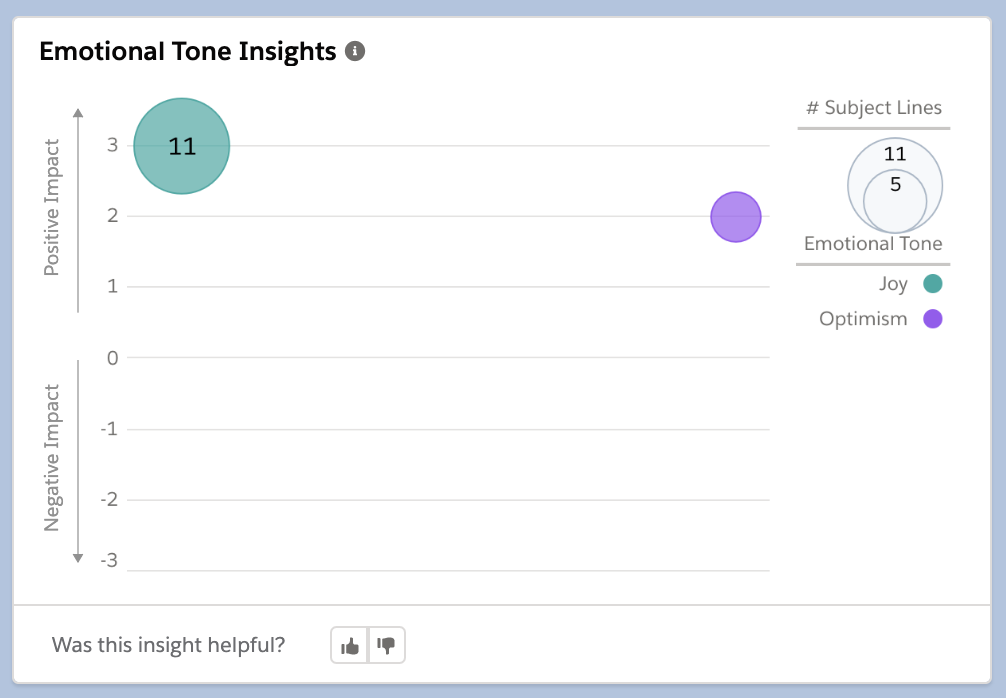Select the Joy color indicator in the legend
Screen dimensions: 1006x698
click(x=932, y=284)
